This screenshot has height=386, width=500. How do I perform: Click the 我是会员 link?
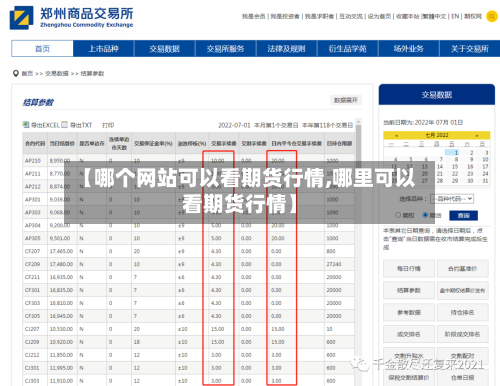(254, 16)
